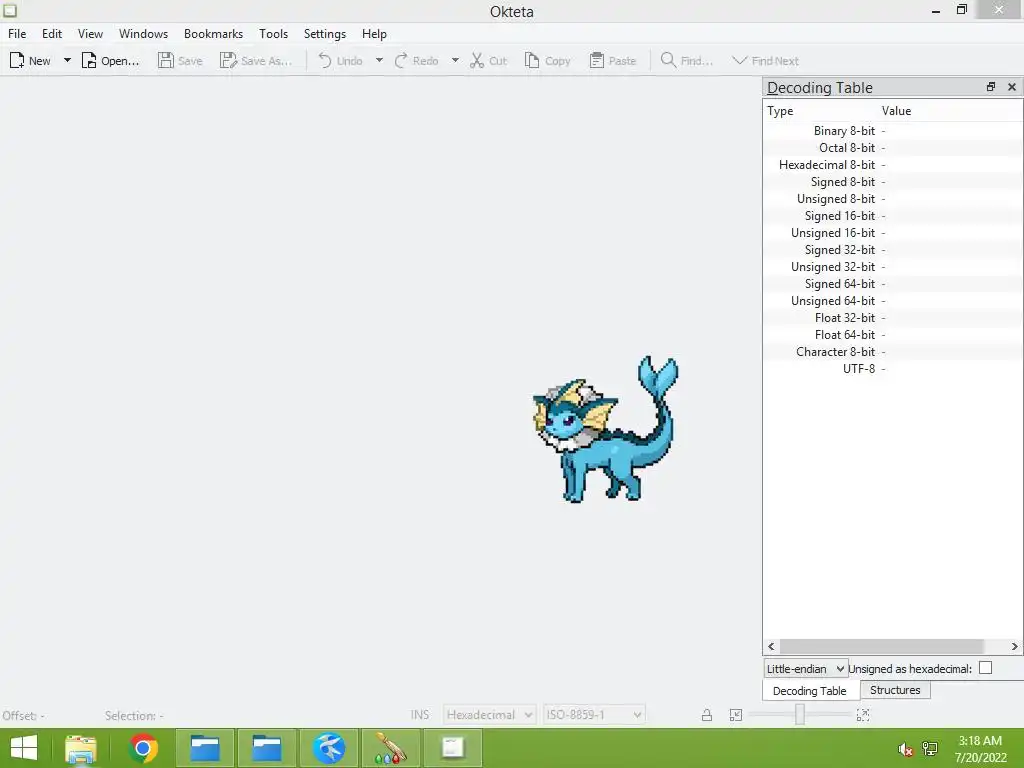Click the Save toolbar icon
Viewport: 1024px width, 768px height.
click(x=166, y=61)
